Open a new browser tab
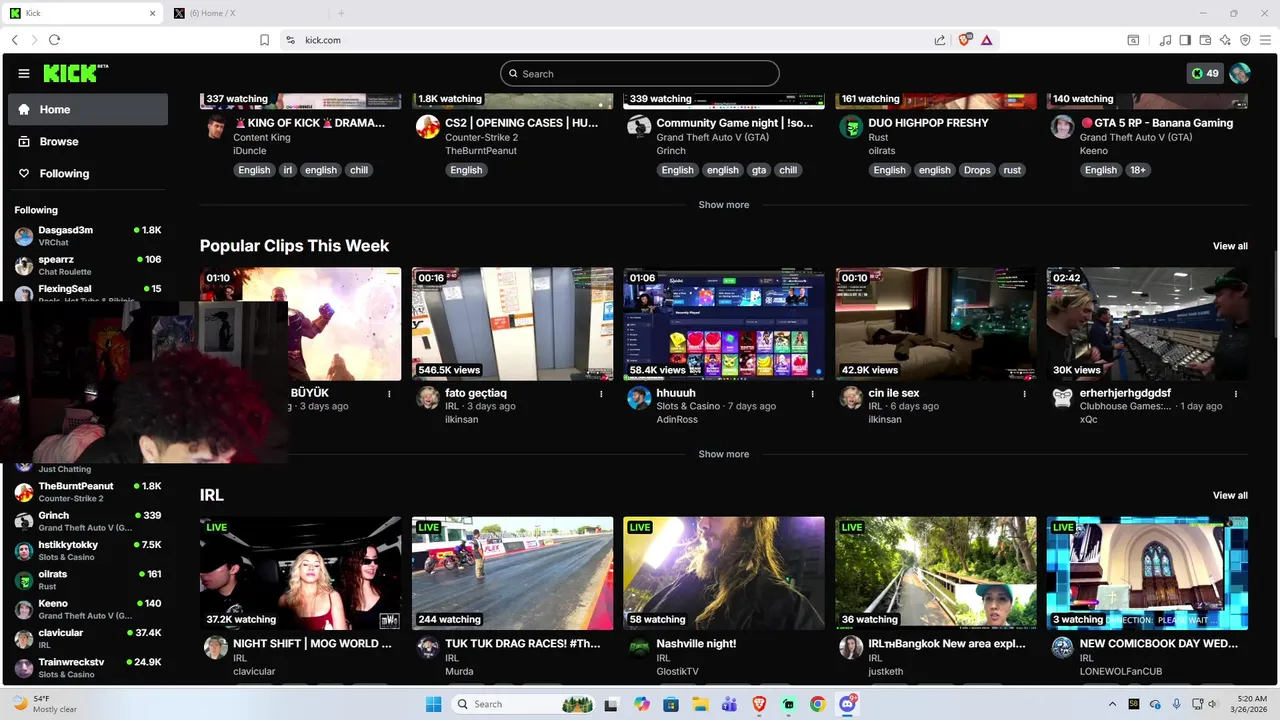The width and height of the screenshot is (1280, 720). click(341, 13)
